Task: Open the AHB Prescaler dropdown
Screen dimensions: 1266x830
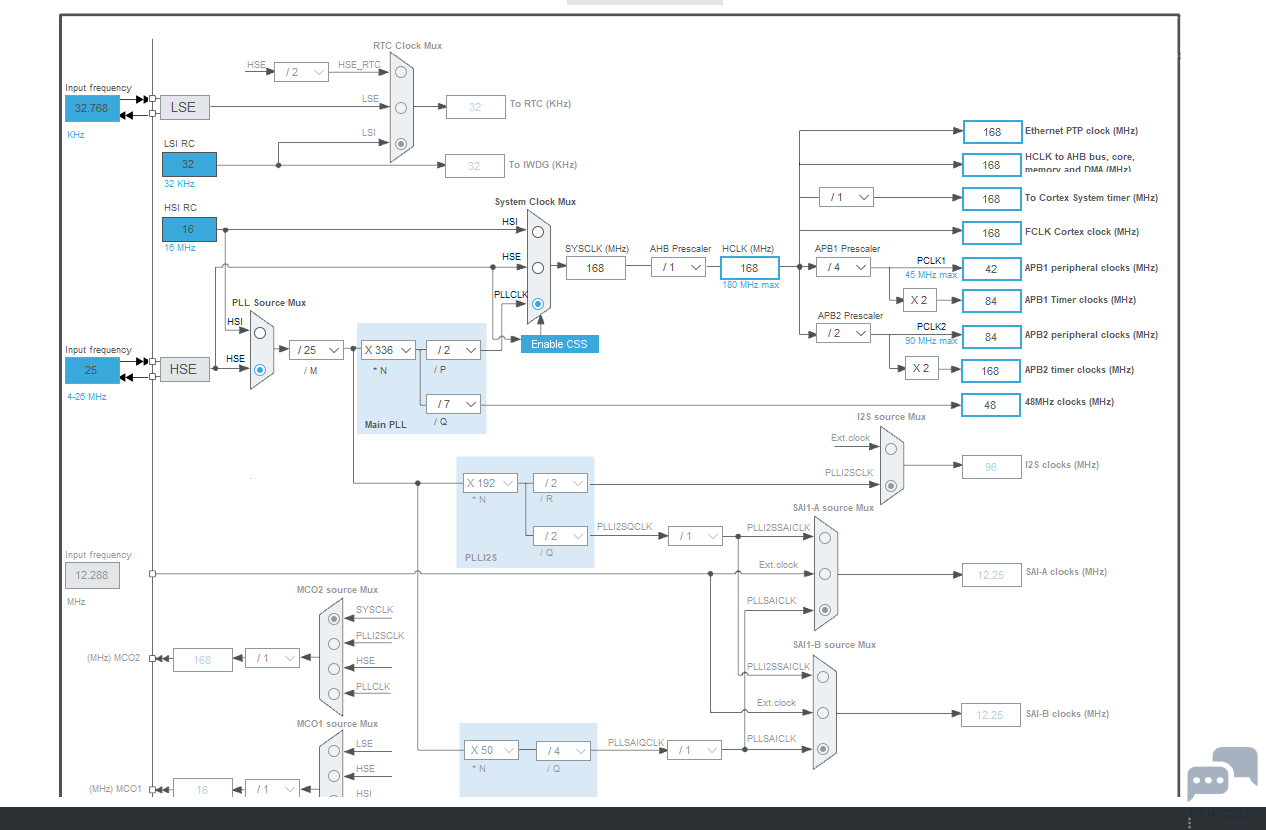Action: click(678, 267)
